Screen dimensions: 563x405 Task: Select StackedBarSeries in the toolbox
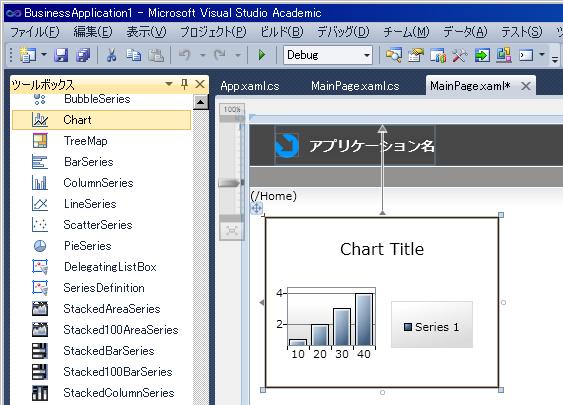point(101,351)
